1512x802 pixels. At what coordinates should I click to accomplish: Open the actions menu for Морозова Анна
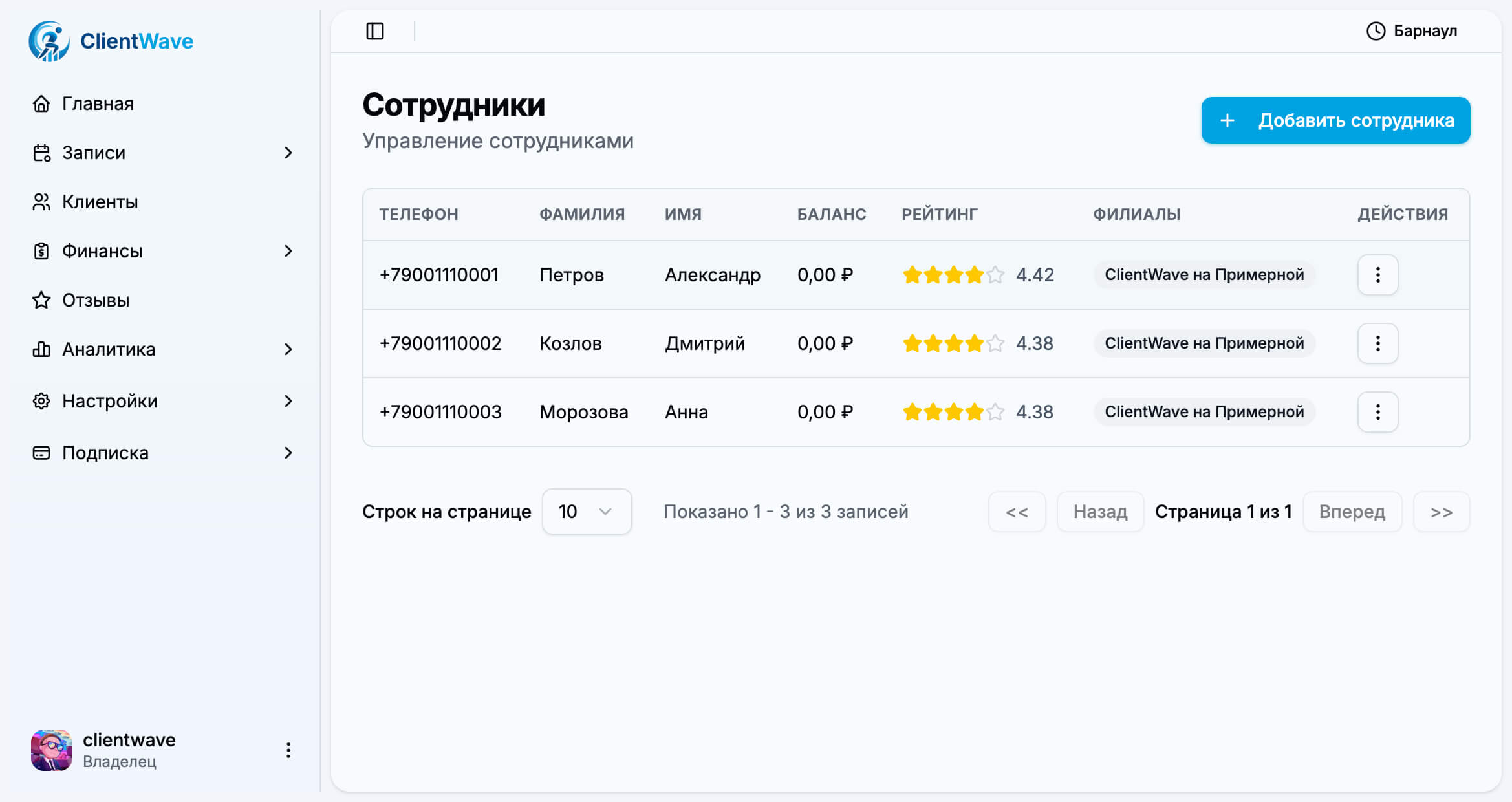point(1377,411)
